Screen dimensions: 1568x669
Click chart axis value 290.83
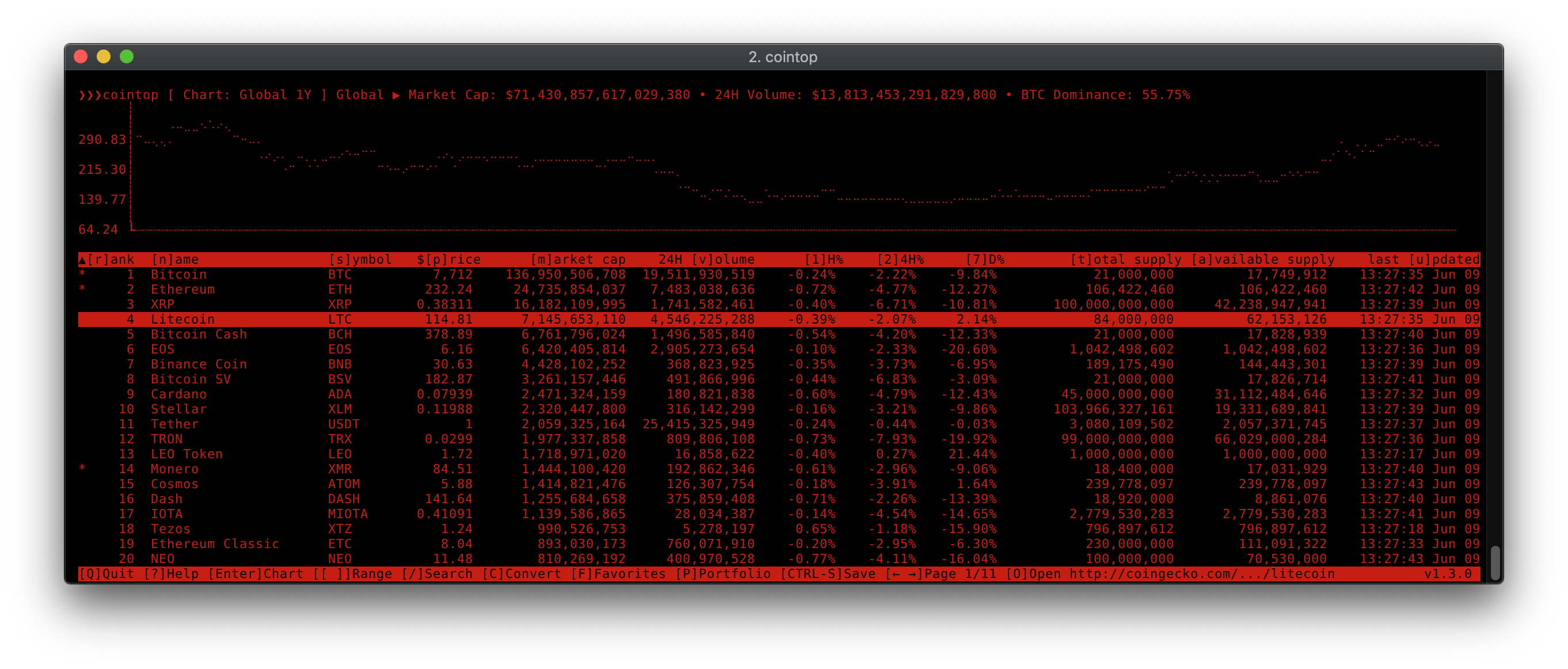(102, 140)
